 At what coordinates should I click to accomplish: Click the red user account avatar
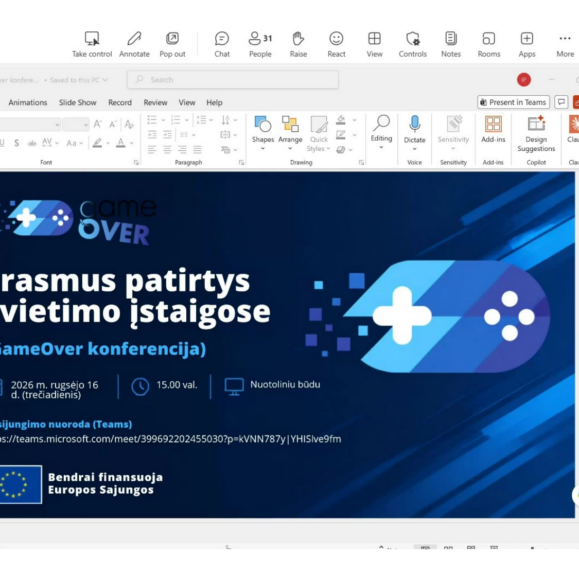coord(524,80)
